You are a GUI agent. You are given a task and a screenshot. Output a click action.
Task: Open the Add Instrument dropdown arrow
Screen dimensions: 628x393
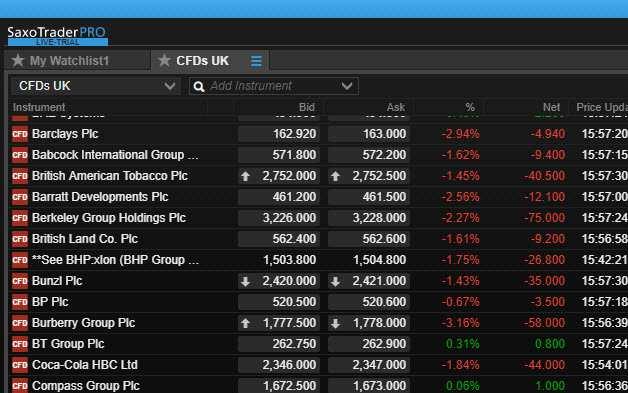click(347, 86)
